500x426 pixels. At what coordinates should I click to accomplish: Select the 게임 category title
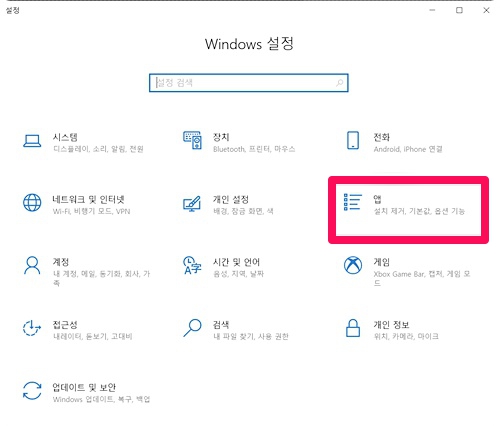(x=381, y=262)
